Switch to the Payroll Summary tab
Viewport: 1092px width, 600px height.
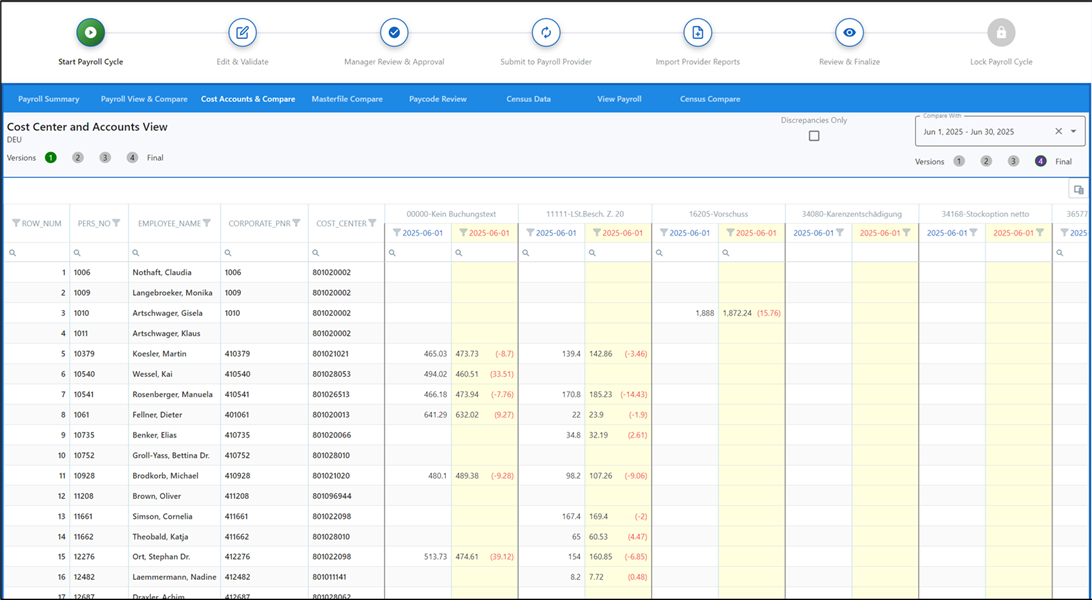[48, 98]
